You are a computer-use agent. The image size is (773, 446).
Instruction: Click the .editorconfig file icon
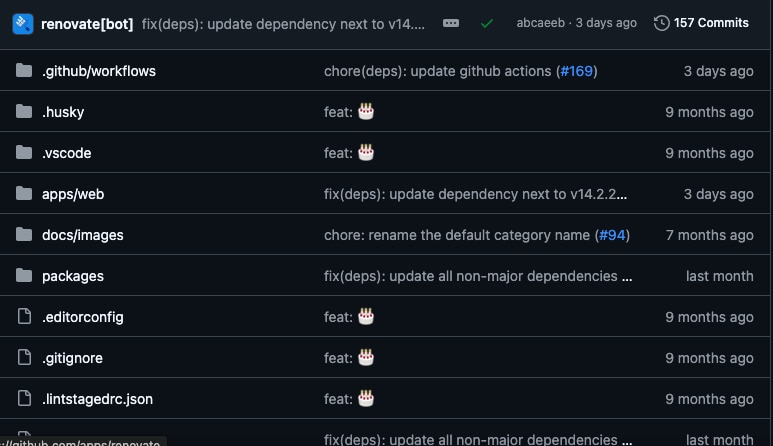pyautogui.click(x=24, y=316)
